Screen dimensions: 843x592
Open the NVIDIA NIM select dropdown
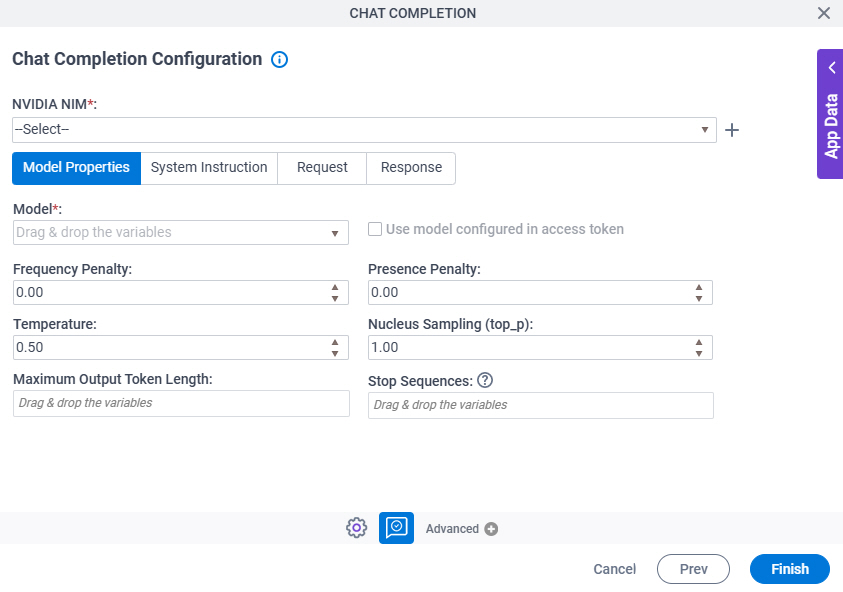coord(364,130)
